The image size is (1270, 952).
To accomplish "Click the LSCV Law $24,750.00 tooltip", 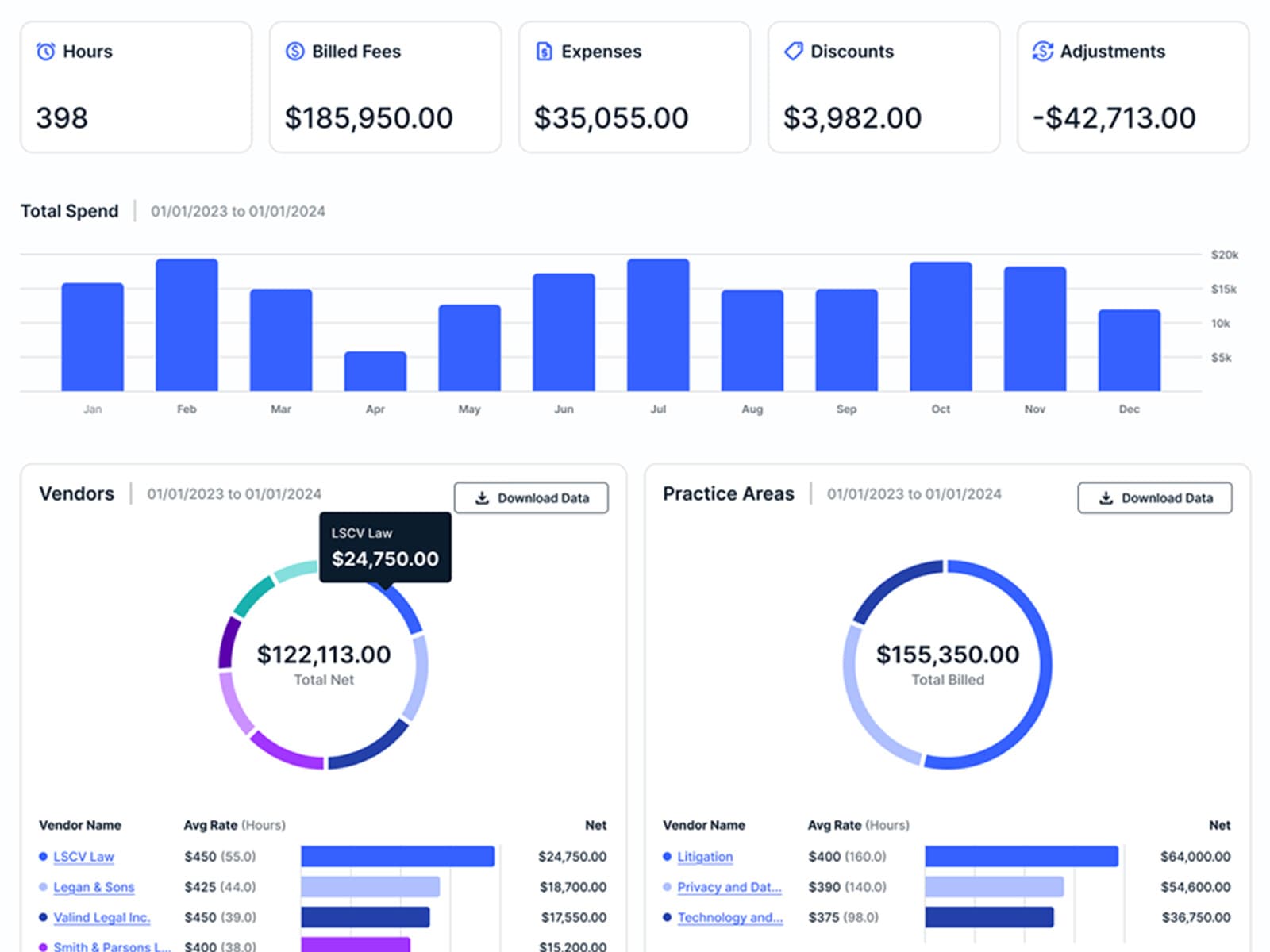I will (x=385, y=547).
